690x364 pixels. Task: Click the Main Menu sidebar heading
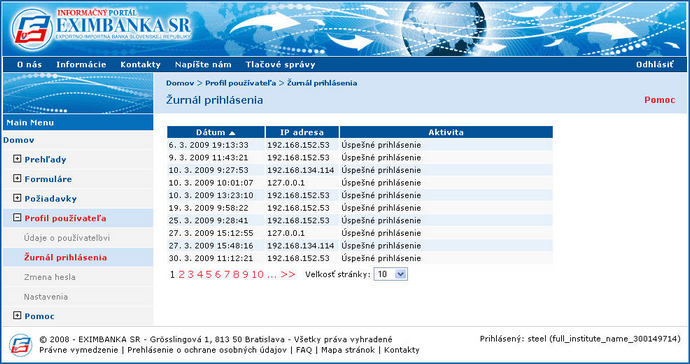pos(30,123)
